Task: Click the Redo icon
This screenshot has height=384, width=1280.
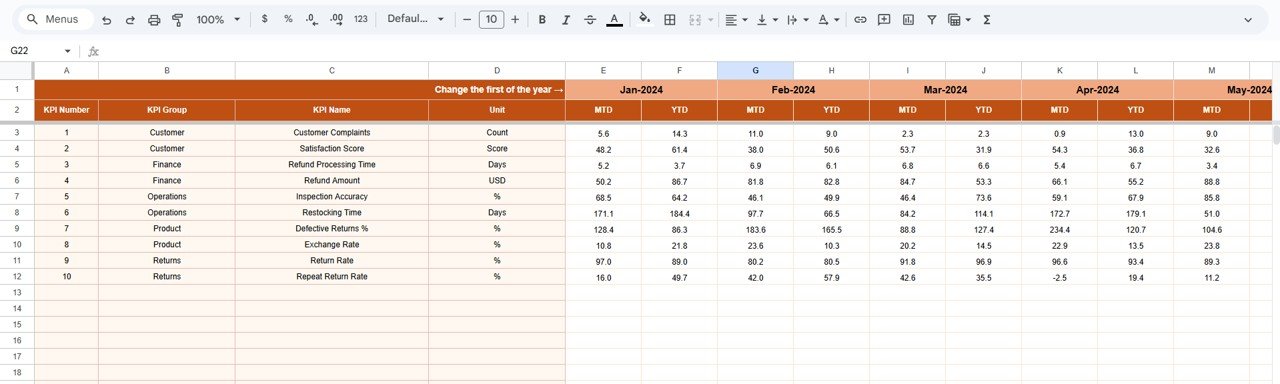Action: (x=130, y=19)
